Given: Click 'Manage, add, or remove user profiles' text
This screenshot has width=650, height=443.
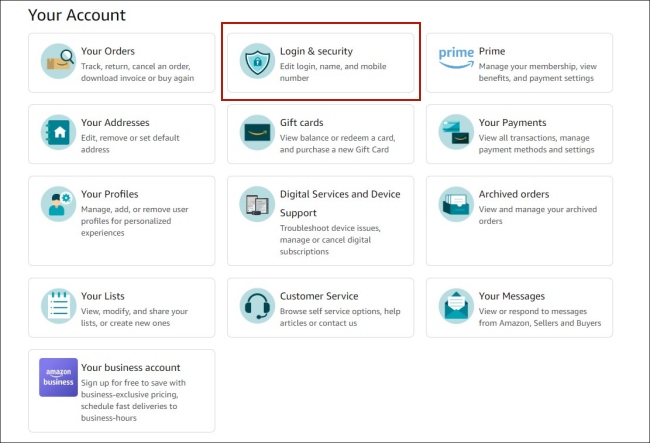Looking at the screenshot, I should tap(134, 221).
